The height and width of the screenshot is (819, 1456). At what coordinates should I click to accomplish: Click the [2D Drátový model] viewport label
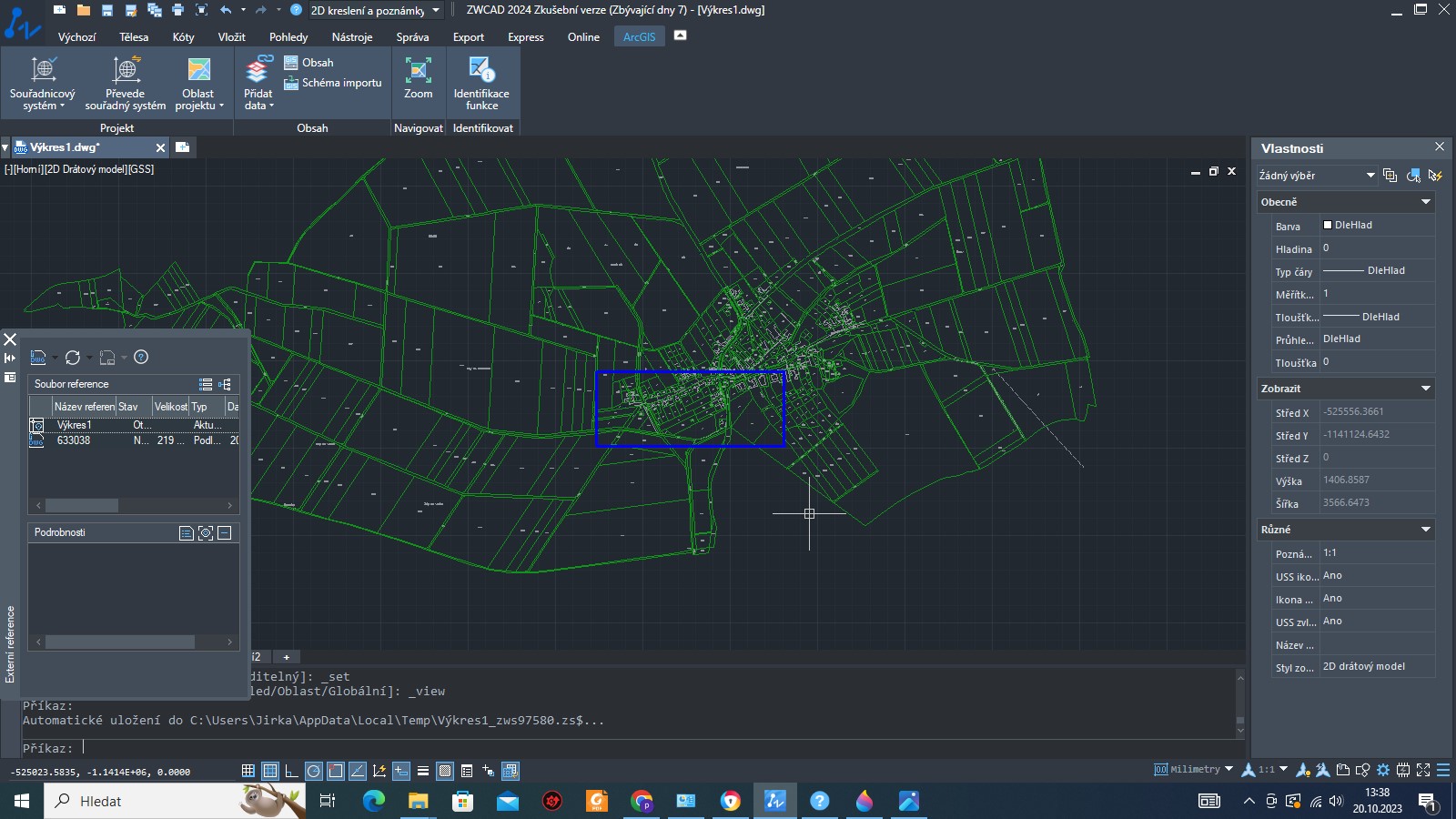pyautogui.click(x=86, y=169)
